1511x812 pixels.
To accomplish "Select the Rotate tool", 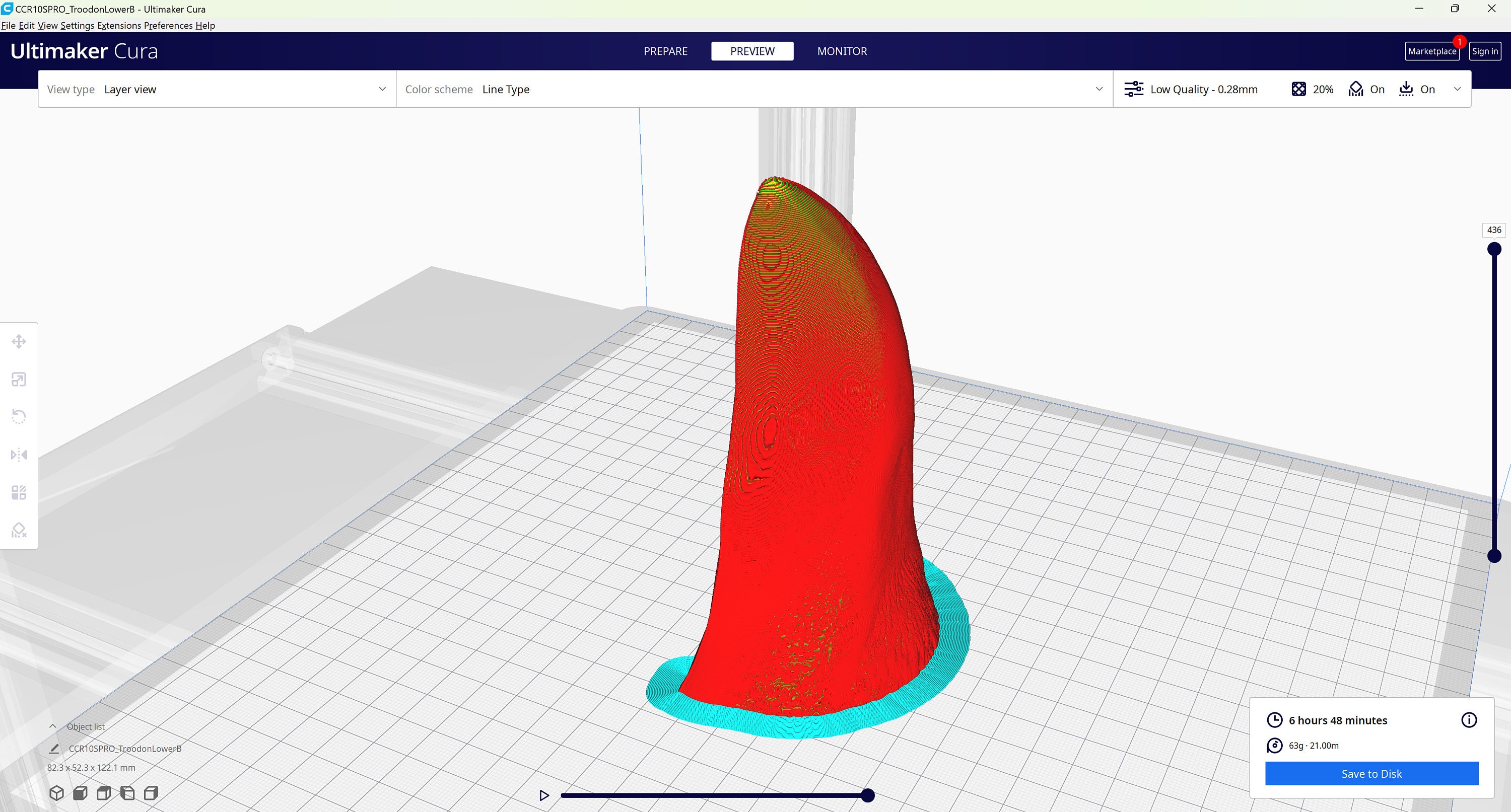I will 19,416.
